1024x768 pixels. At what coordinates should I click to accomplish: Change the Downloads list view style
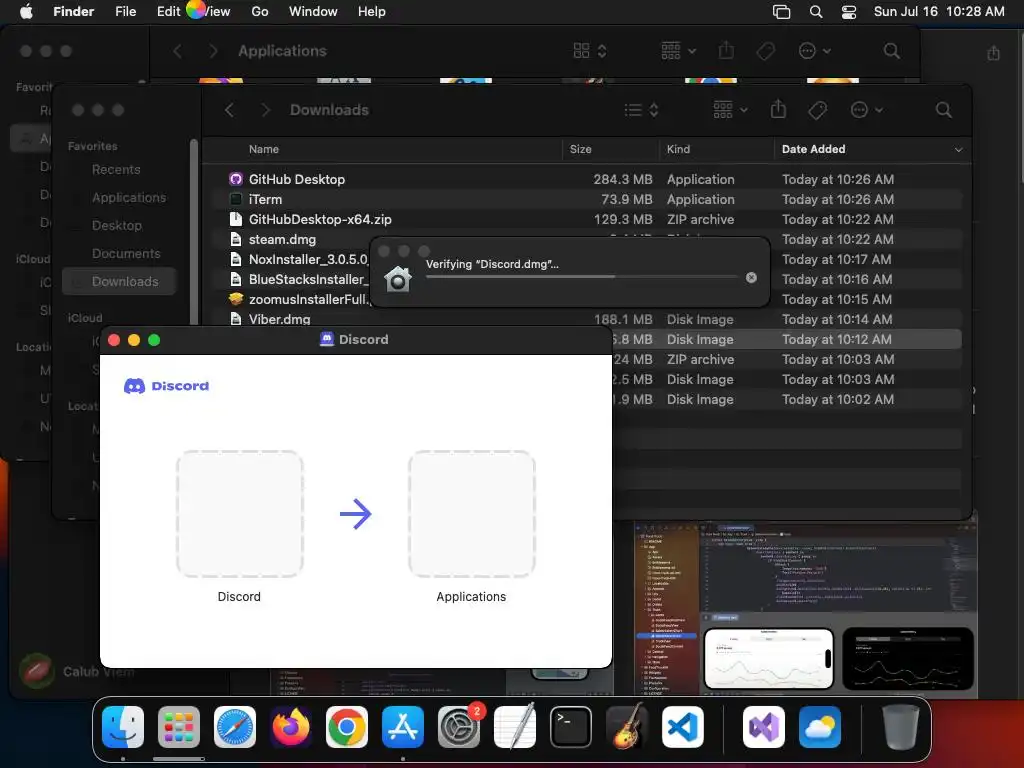[x=641, y=110]
